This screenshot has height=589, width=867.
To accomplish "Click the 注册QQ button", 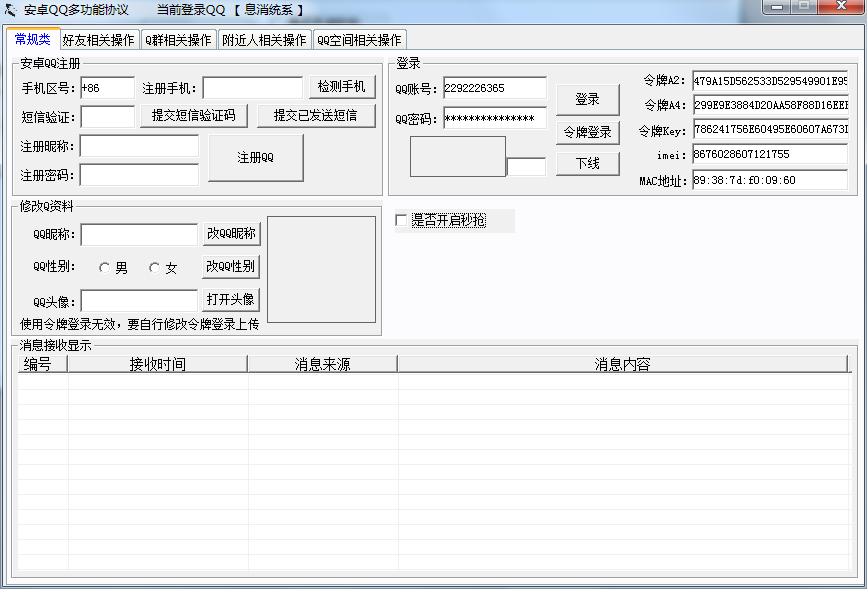I will [x=256, y=158].
